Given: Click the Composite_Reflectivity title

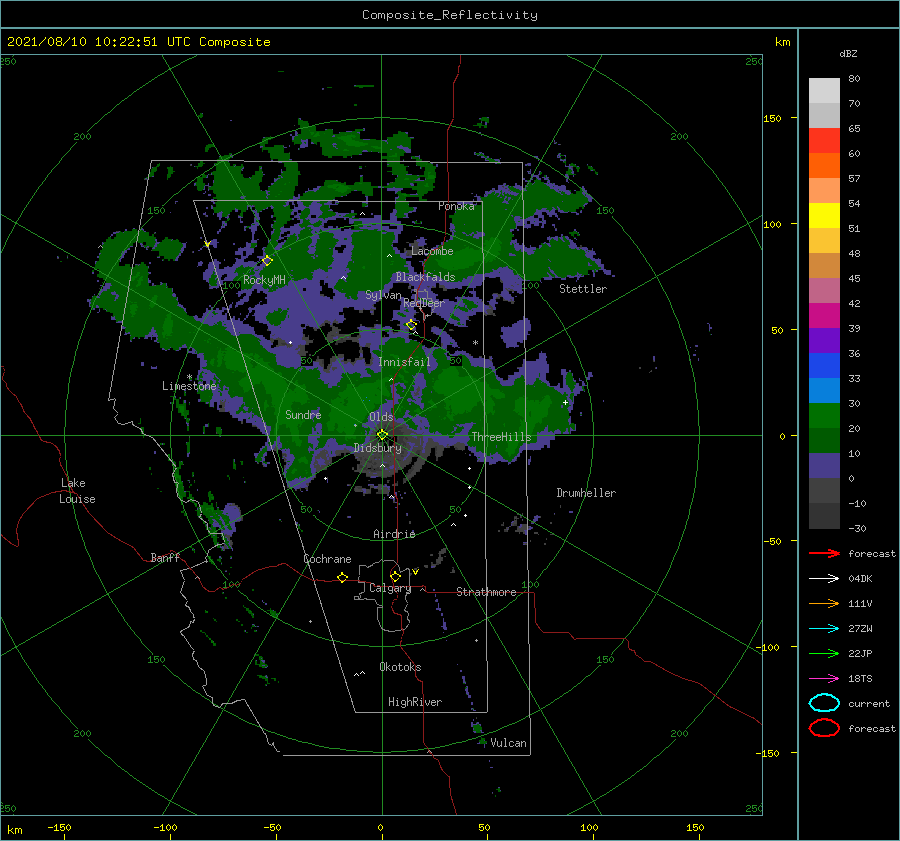Looking at the screenshot, I should 450,15.
